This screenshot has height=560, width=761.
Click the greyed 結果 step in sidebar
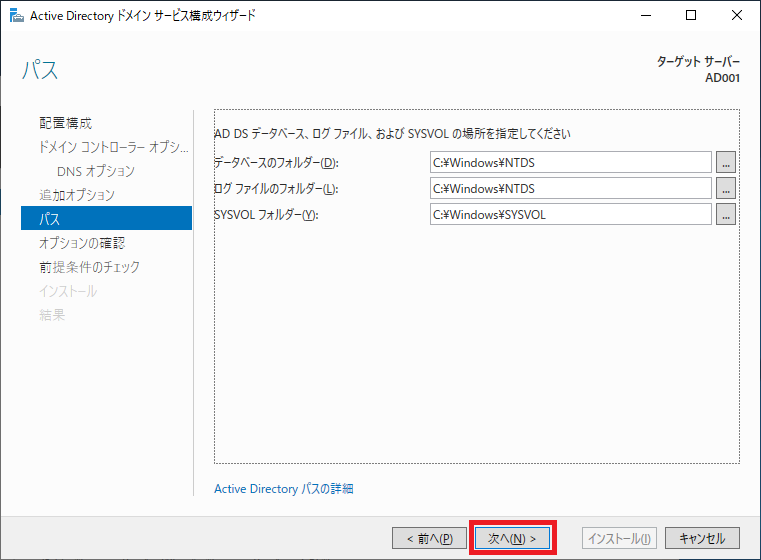pos(52,315)
